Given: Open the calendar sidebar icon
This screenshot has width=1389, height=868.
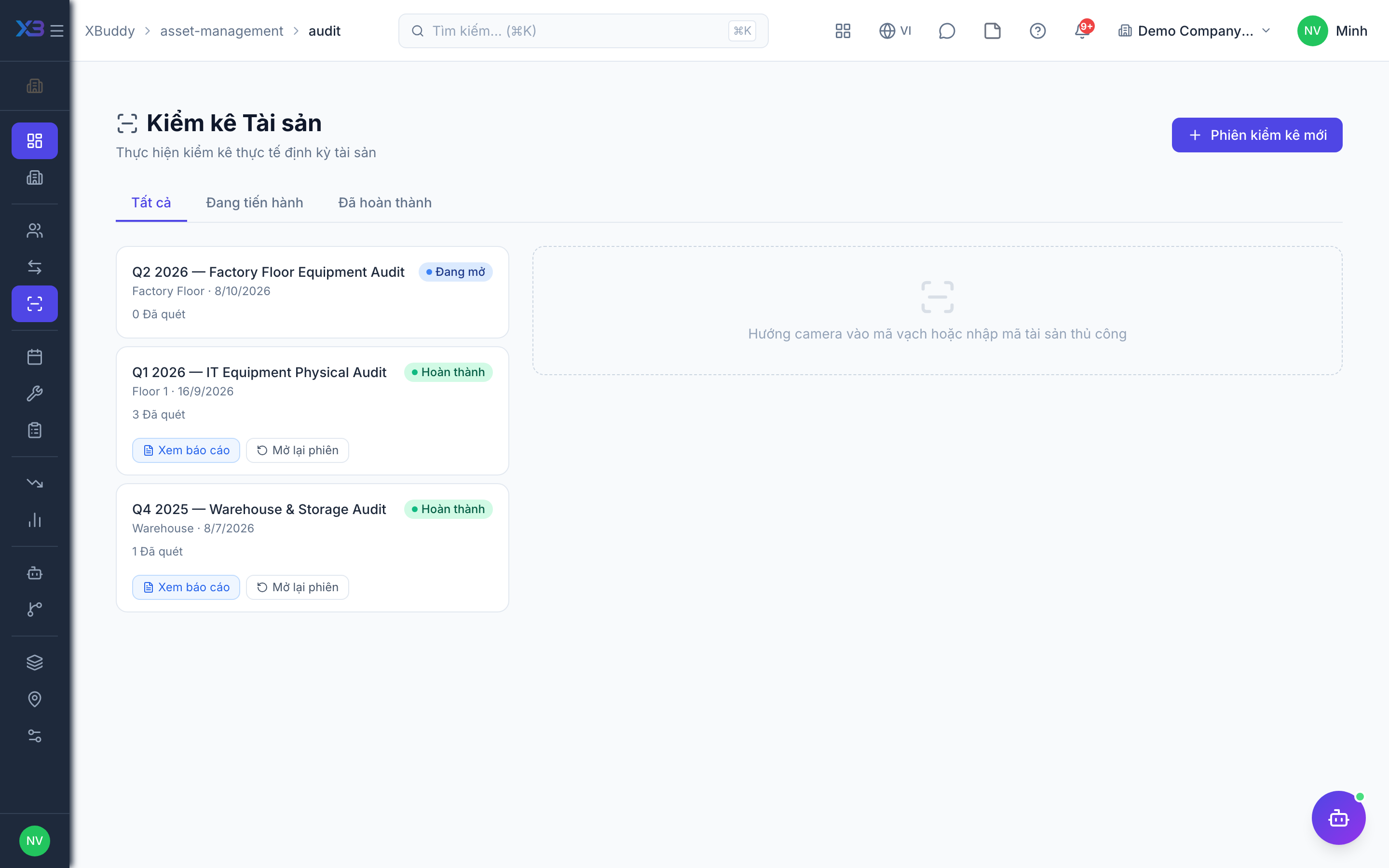Looking at the screenshot, I should click(34, 357).
